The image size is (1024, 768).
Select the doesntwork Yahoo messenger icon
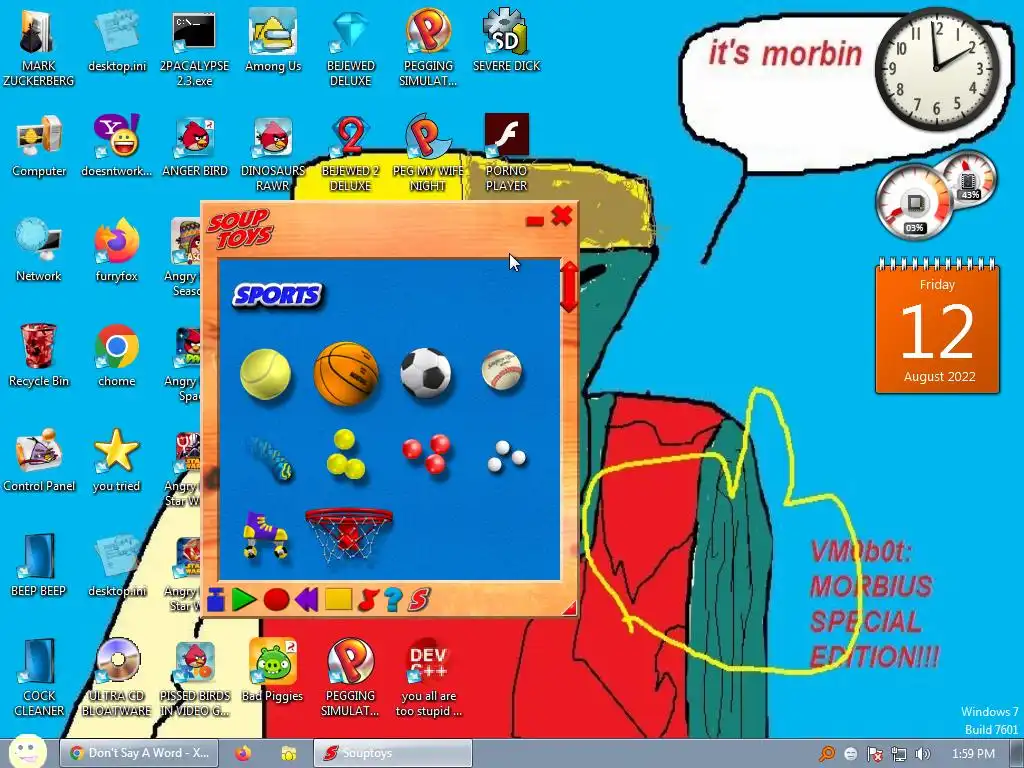(116, 147)
